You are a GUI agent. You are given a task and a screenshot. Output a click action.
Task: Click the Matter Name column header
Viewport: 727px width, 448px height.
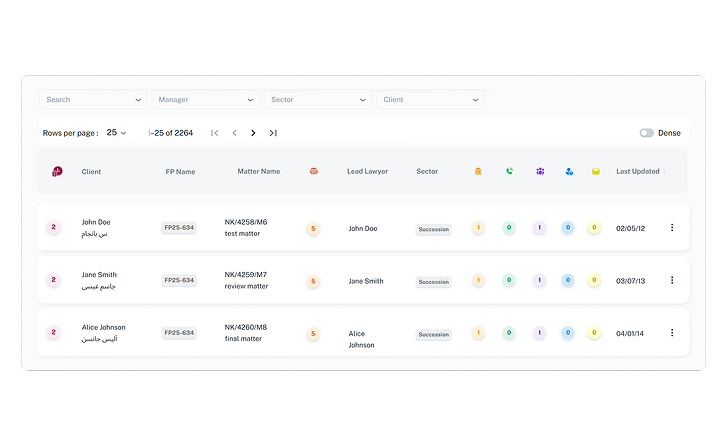coord(258,171)
